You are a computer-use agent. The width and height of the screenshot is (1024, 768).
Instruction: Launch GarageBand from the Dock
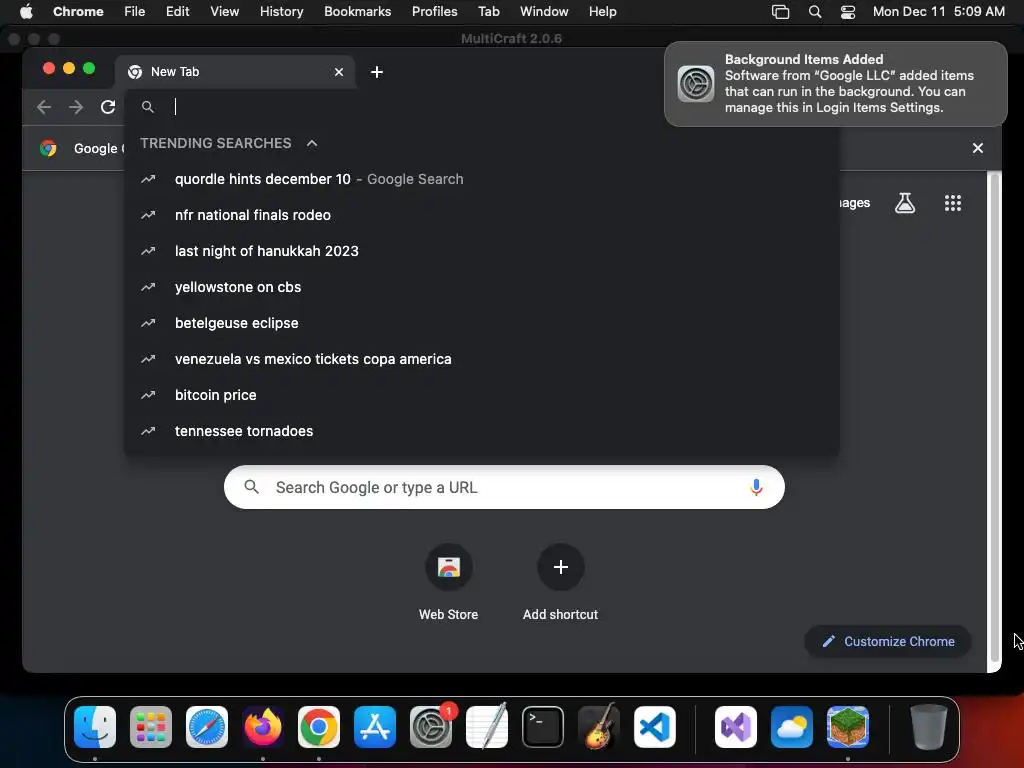click(599, 727)
